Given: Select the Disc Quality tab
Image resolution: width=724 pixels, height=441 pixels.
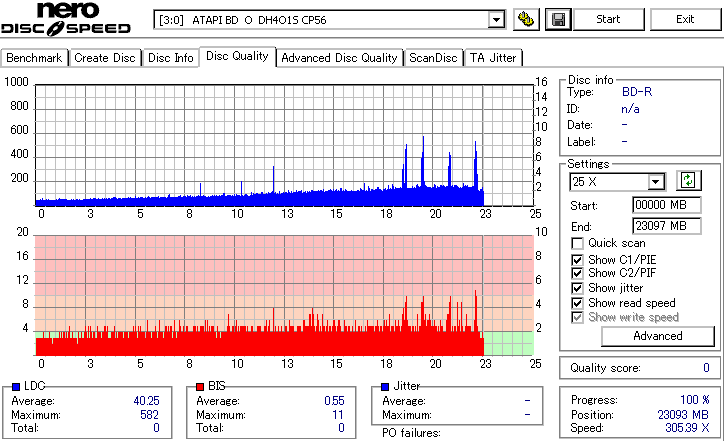Looking at the screenshot, I should (237, 56).
